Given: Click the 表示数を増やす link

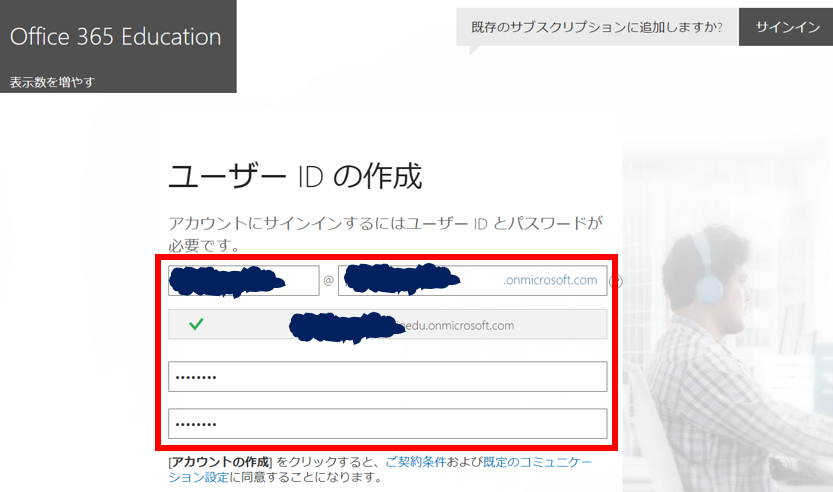Looking at the screenshot, I should pyautogui.click(x=52, y=82).
